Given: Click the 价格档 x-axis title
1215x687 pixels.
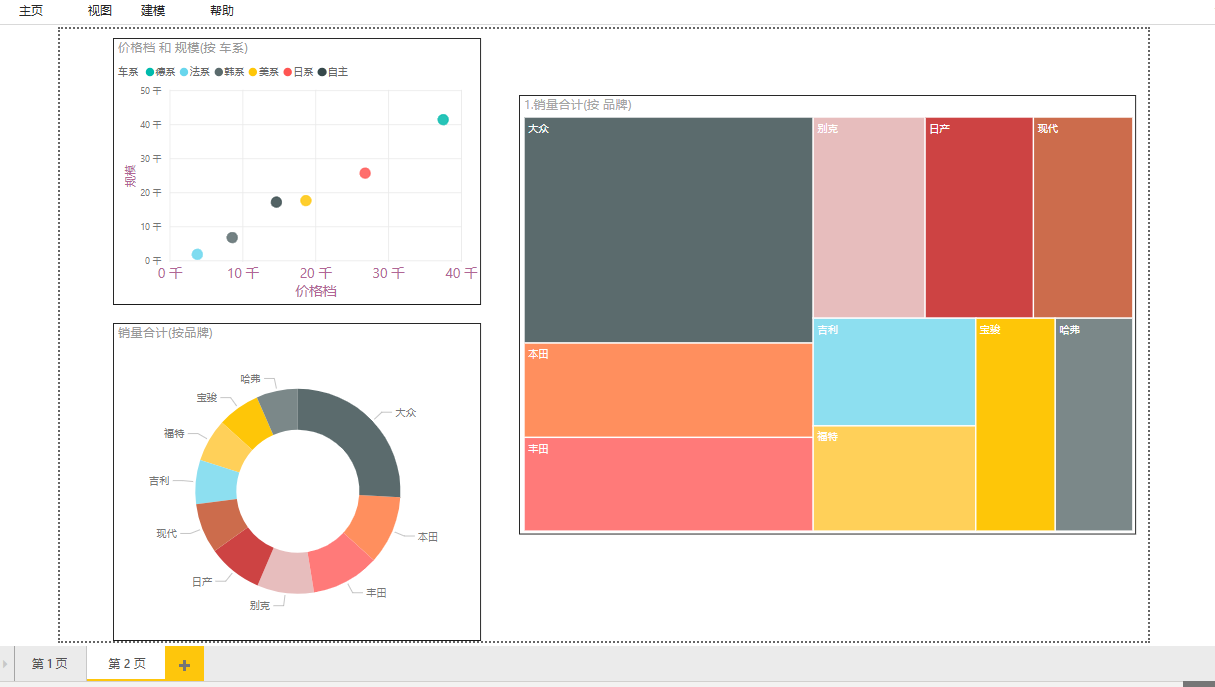Looking at the screenshot, I should tap(316, 291).
